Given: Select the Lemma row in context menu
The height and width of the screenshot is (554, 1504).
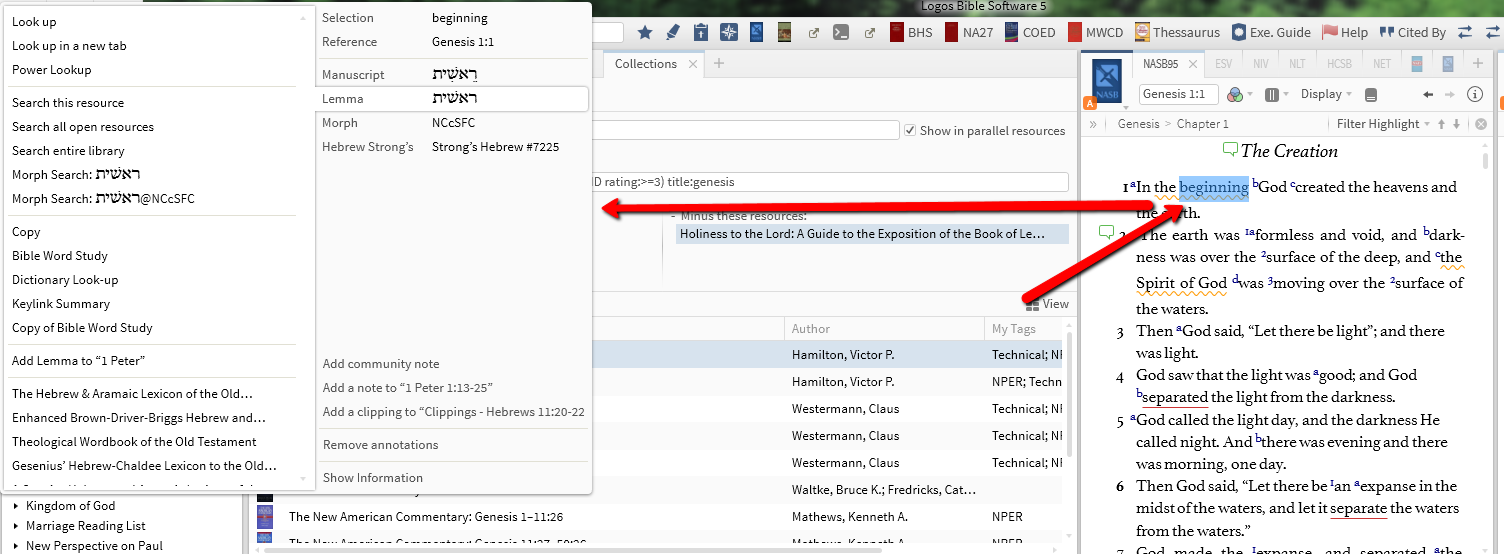Looking at the screenshot, I should point(453,99).
